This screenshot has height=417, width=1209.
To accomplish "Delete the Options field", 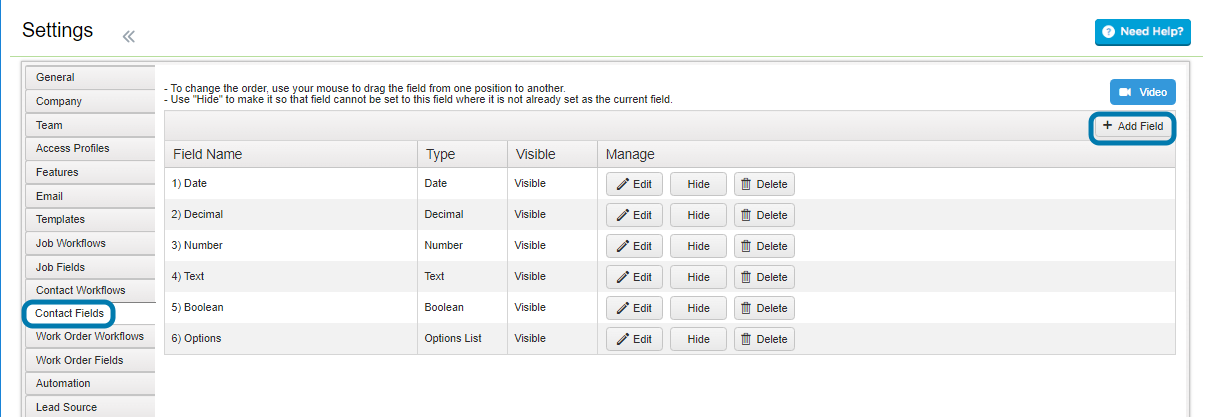I will [764, 339].
